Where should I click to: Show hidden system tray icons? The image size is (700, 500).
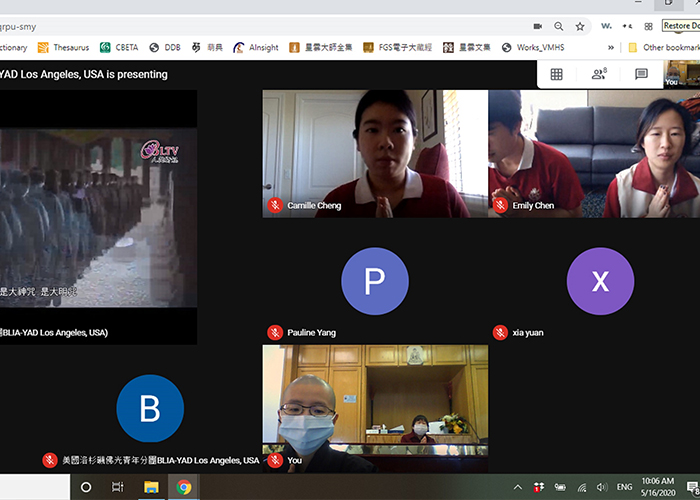[x=518, y=487]
